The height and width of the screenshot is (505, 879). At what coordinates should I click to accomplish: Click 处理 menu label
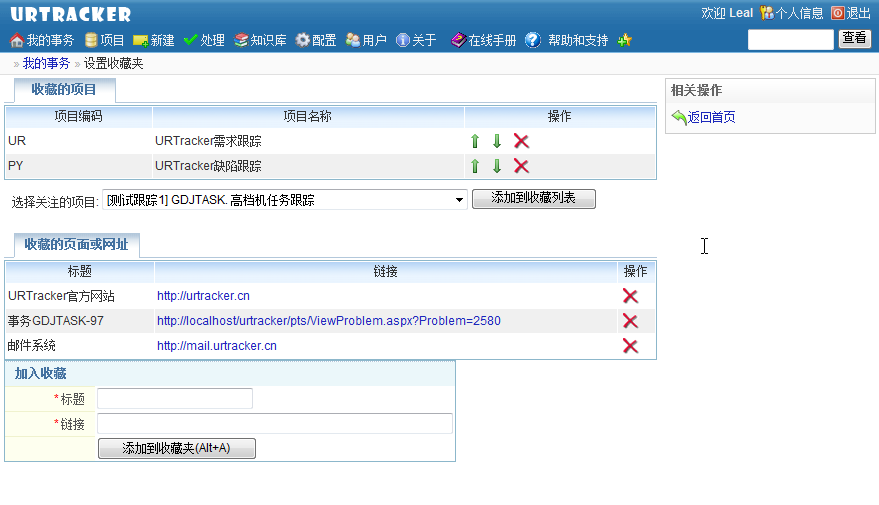click(212, 40)
